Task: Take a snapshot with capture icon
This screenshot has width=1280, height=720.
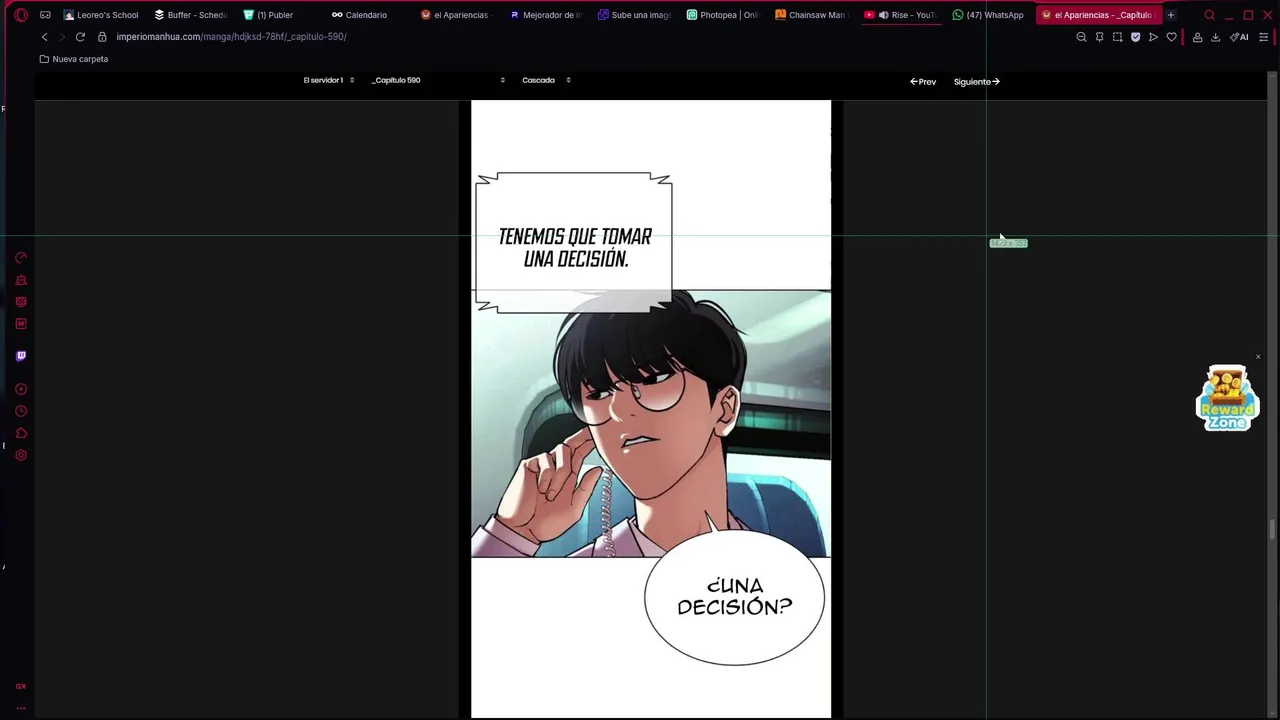Action: pos(1117,37)
